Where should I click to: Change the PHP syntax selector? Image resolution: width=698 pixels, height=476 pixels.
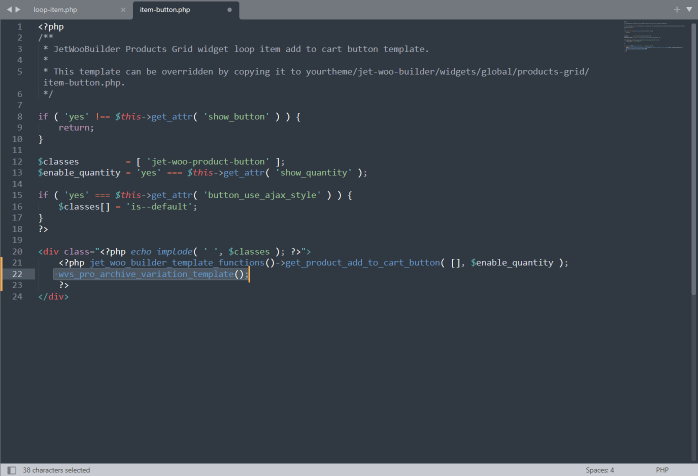pos(662,470)
